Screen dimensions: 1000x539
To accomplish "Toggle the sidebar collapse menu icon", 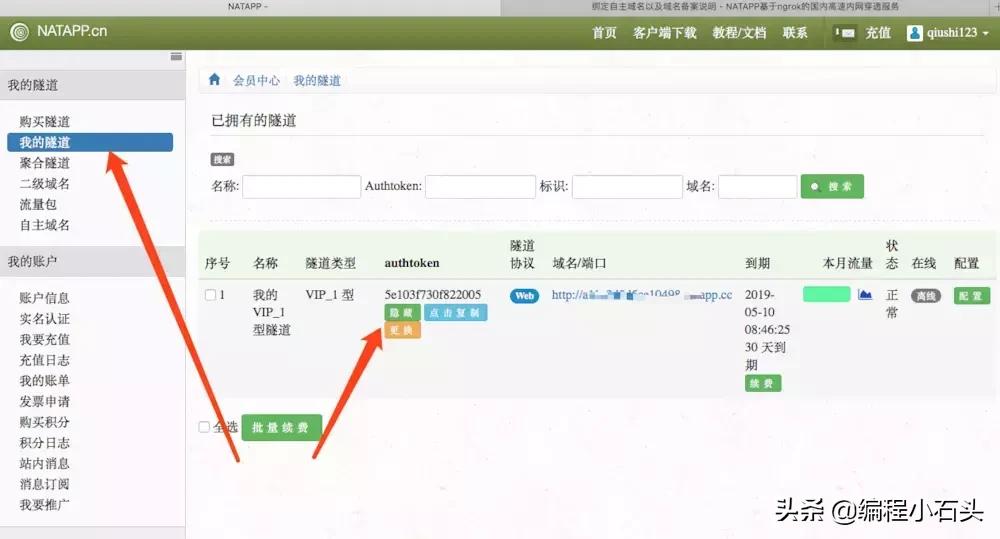I will (176, 57).
